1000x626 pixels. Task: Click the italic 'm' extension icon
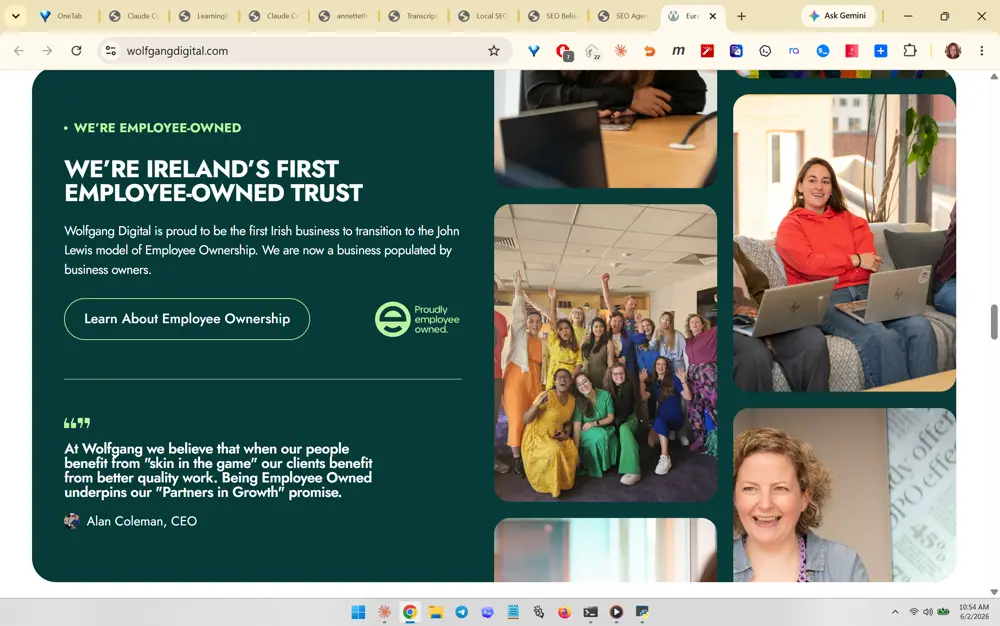(678, 51)
